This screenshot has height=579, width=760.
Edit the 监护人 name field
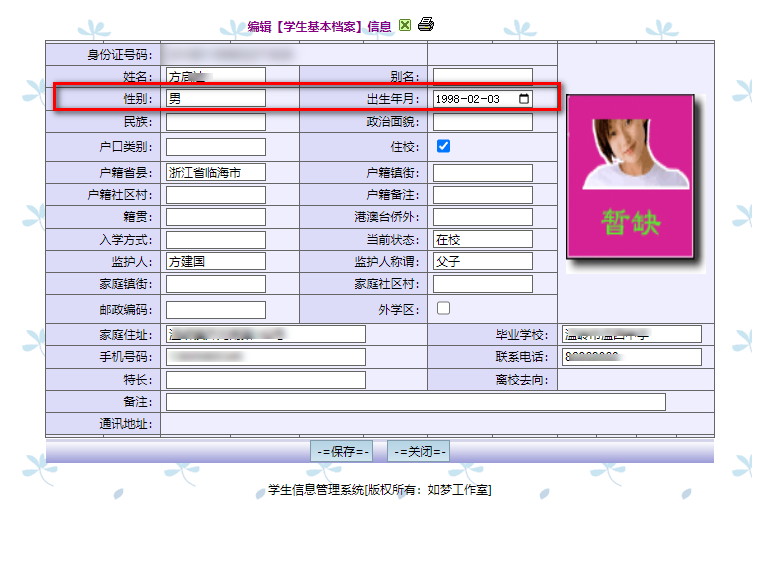click(x=215, y=261)
